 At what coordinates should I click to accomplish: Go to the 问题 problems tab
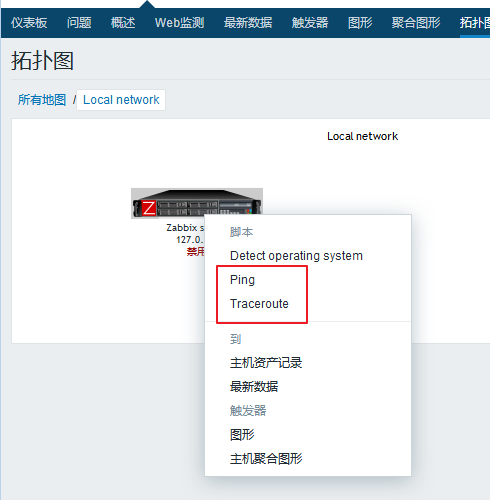79,23
